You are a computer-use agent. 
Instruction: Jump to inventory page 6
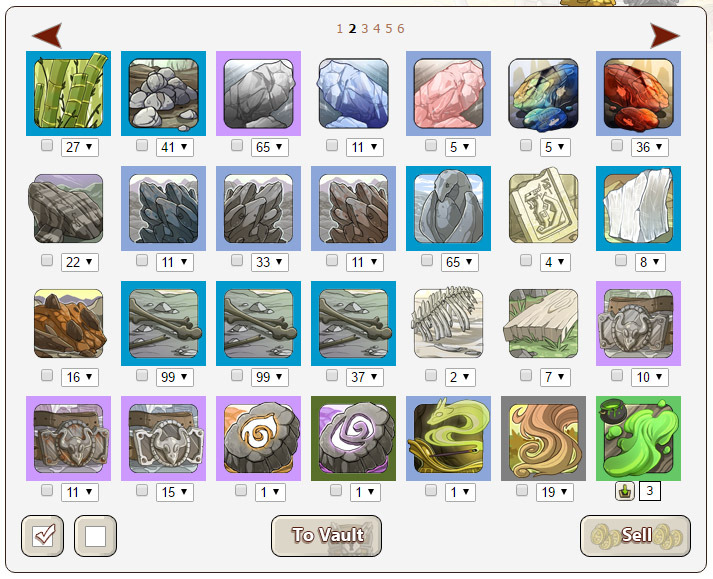click(401, 29)
